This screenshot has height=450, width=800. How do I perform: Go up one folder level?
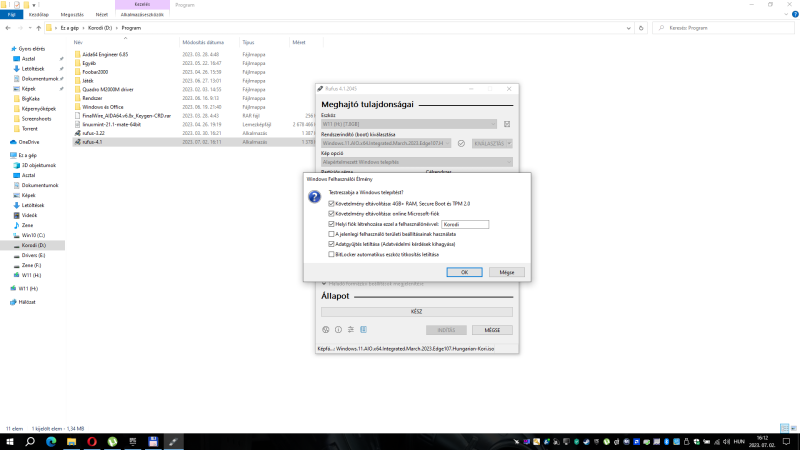point(39,28)
